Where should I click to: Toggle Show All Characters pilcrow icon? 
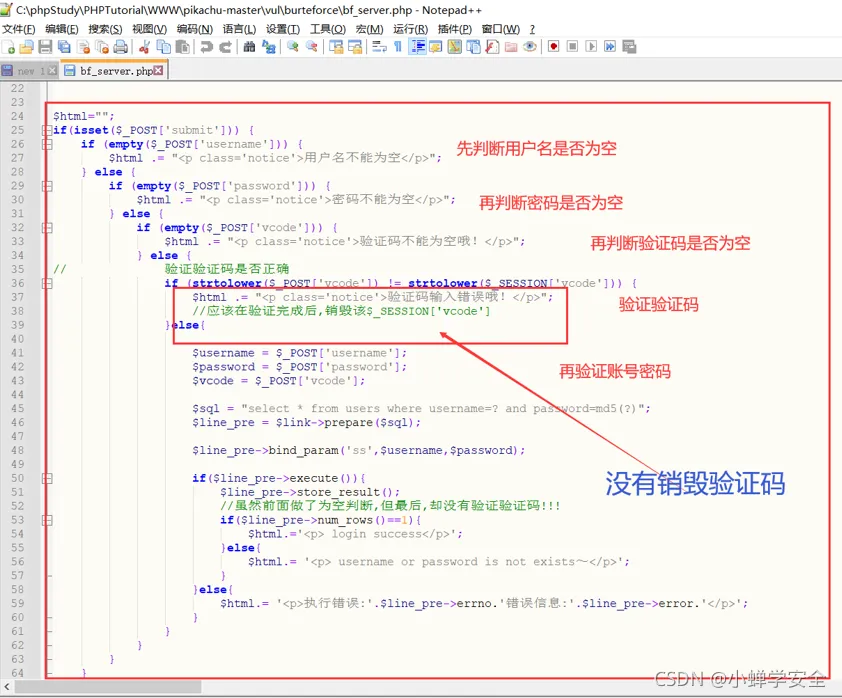pyautogui.click(x=398, y=47)
